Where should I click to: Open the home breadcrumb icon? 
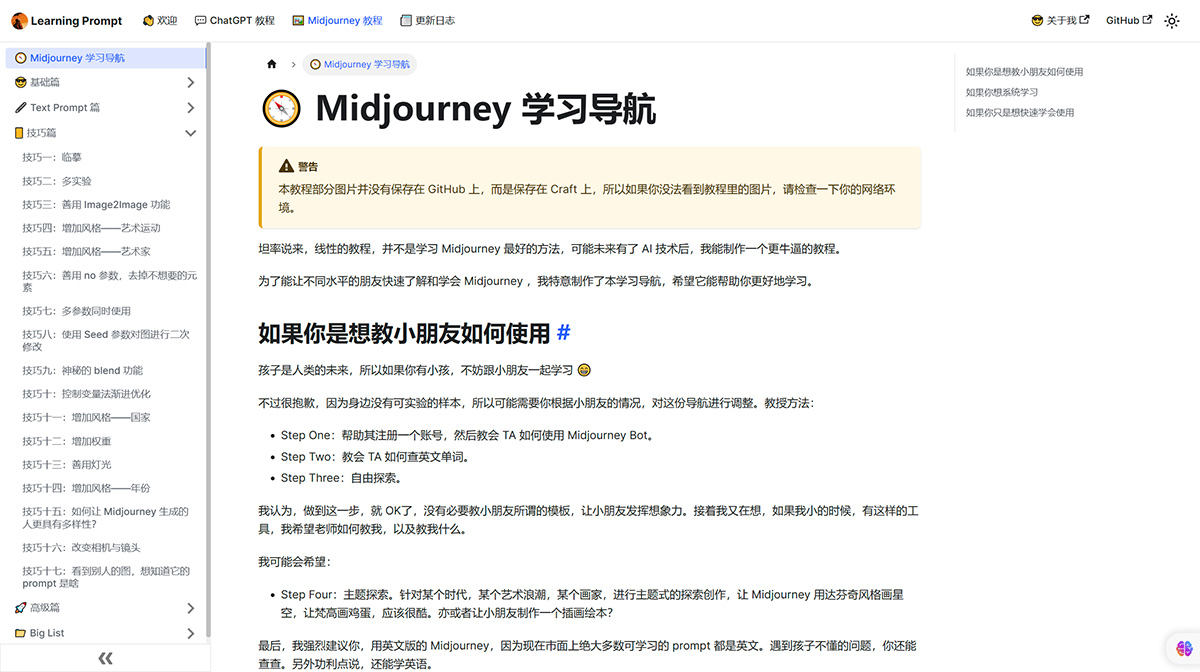[271, 63]
